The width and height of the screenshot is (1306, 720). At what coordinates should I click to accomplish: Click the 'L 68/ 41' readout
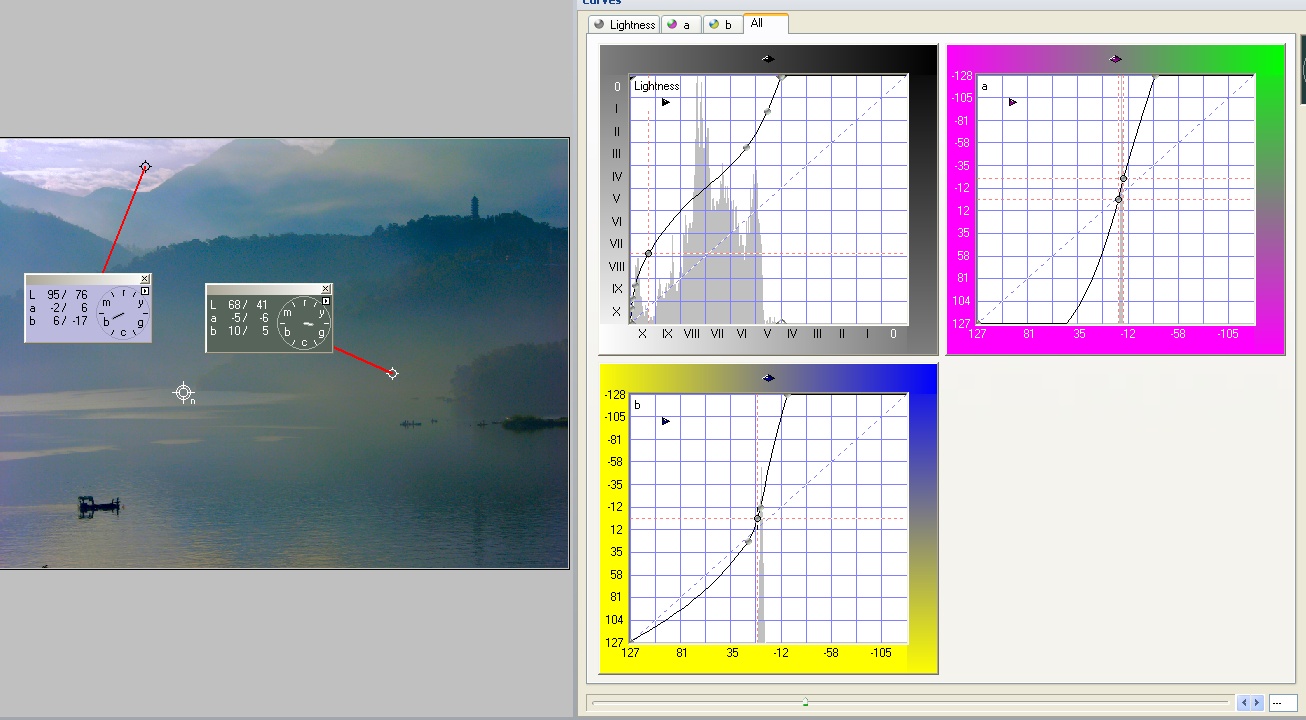pos(239,305)
